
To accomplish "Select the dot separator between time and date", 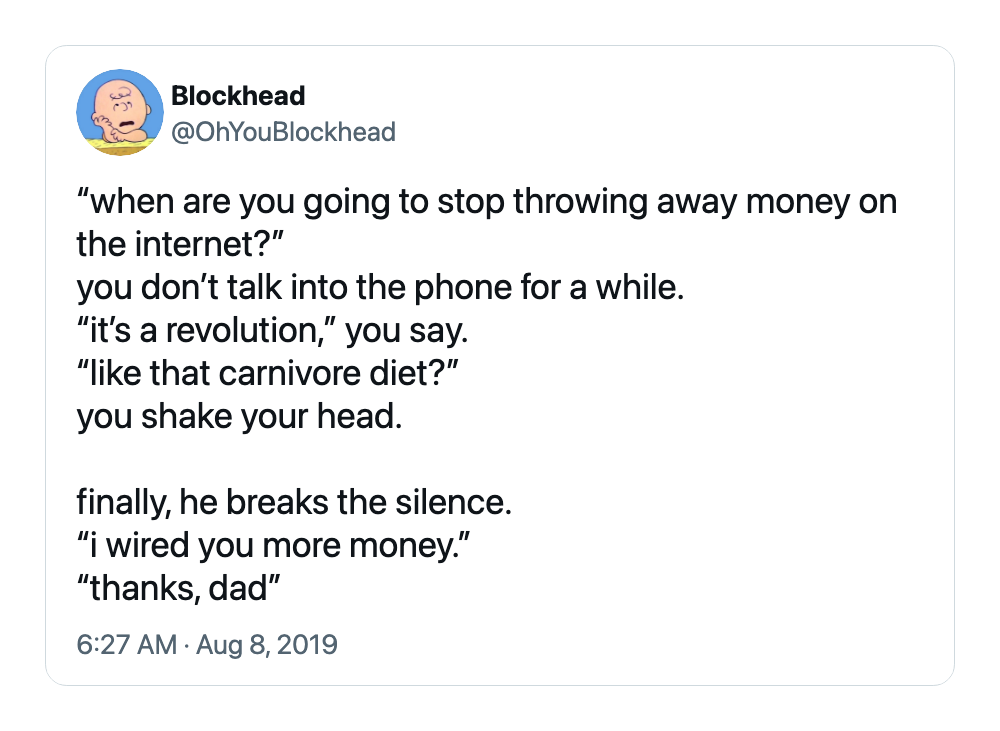I will [186, 645].
